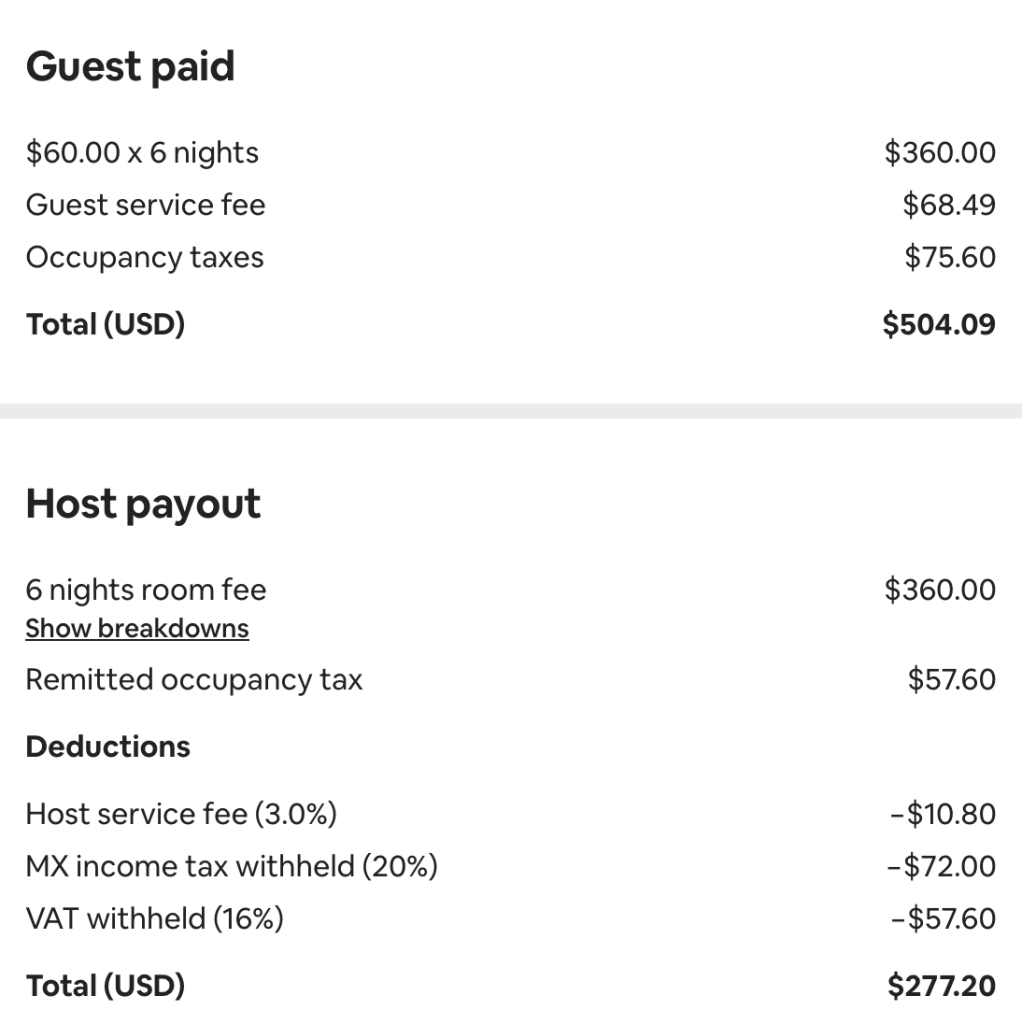This screenshot has width=1022, height=1024.
Task: Select the Occupancy taxes label
Action: point(145,257)
